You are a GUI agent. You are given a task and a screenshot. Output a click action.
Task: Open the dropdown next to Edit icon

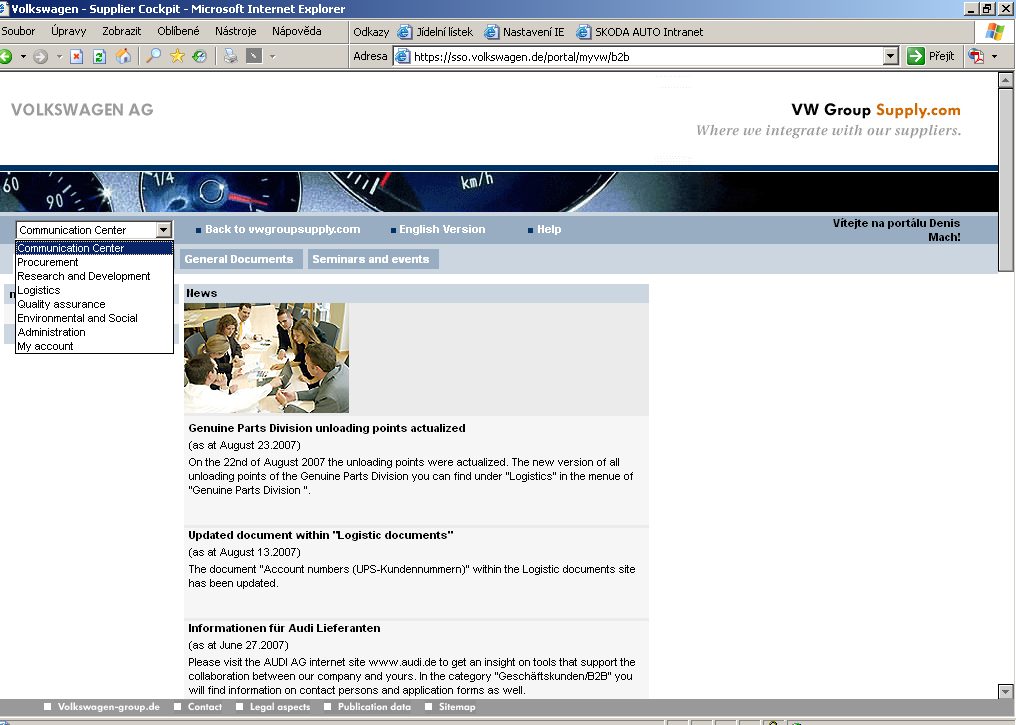click(x=273, y=57)
